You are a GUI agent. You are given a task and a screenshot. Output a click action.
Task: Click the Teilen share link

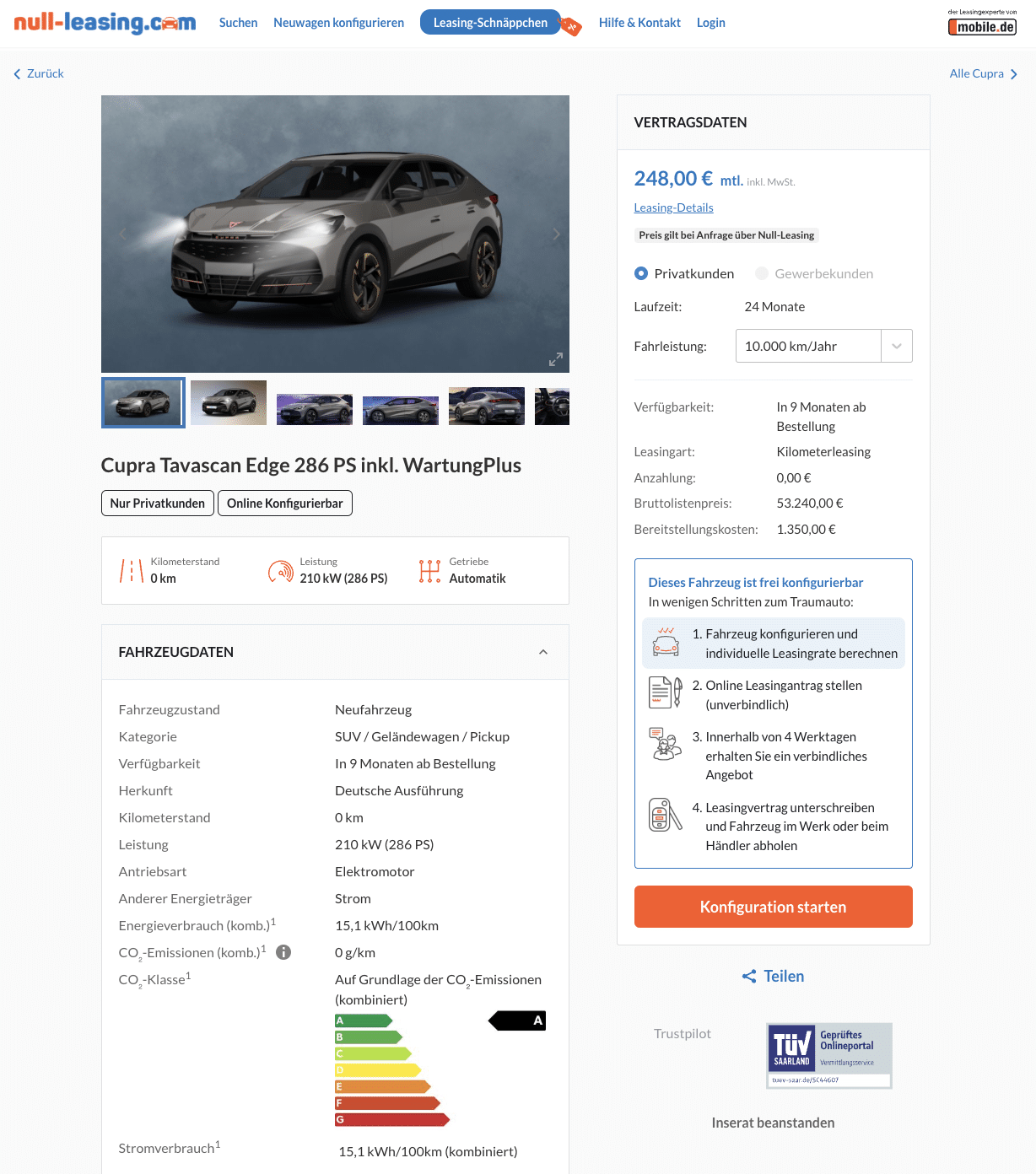coord(773,976)
